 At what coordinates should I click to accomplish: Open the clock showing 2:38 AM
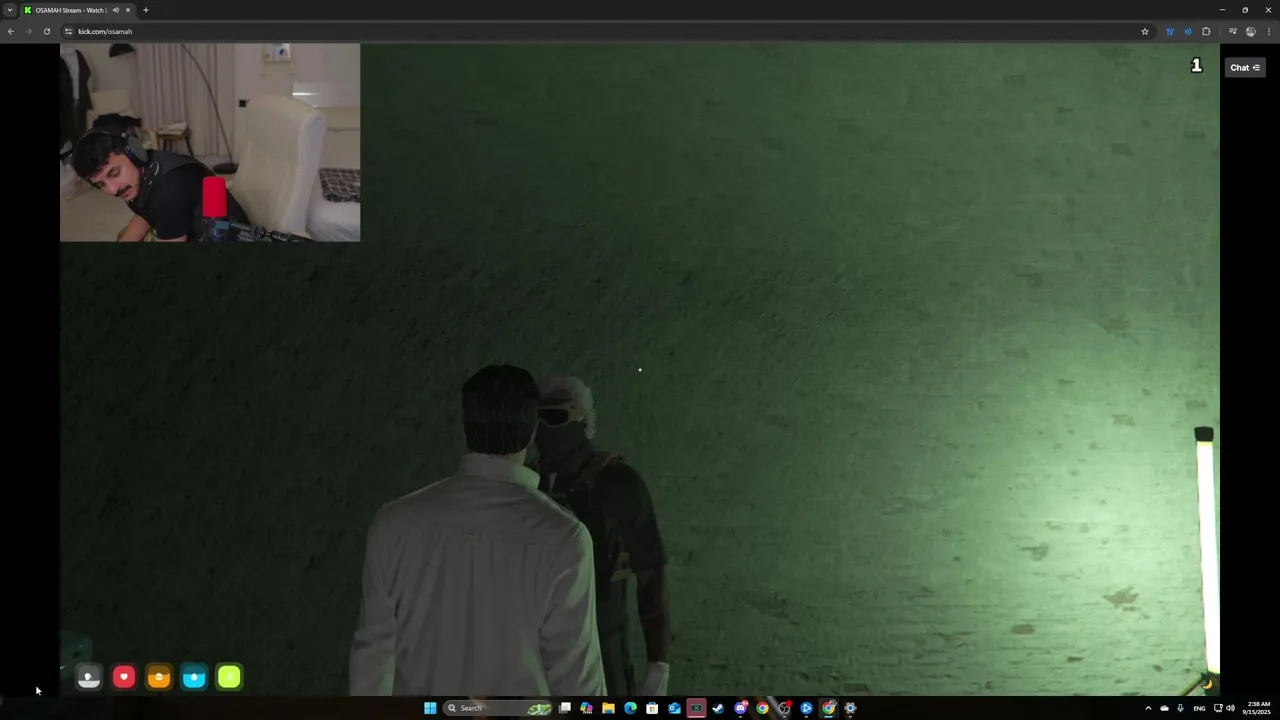[1258, 708]
